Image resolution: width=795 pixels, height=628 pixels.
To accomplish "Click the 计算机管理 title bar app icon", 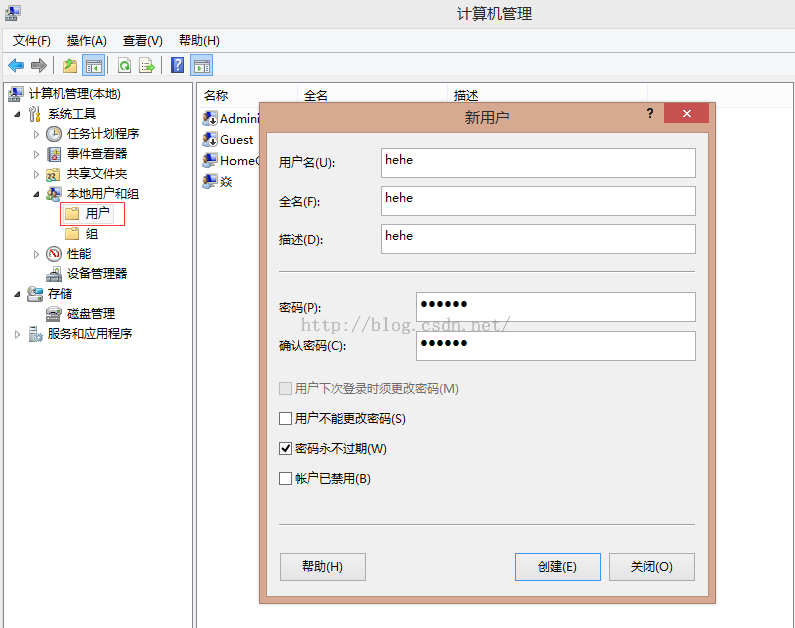I will (13, 13).
